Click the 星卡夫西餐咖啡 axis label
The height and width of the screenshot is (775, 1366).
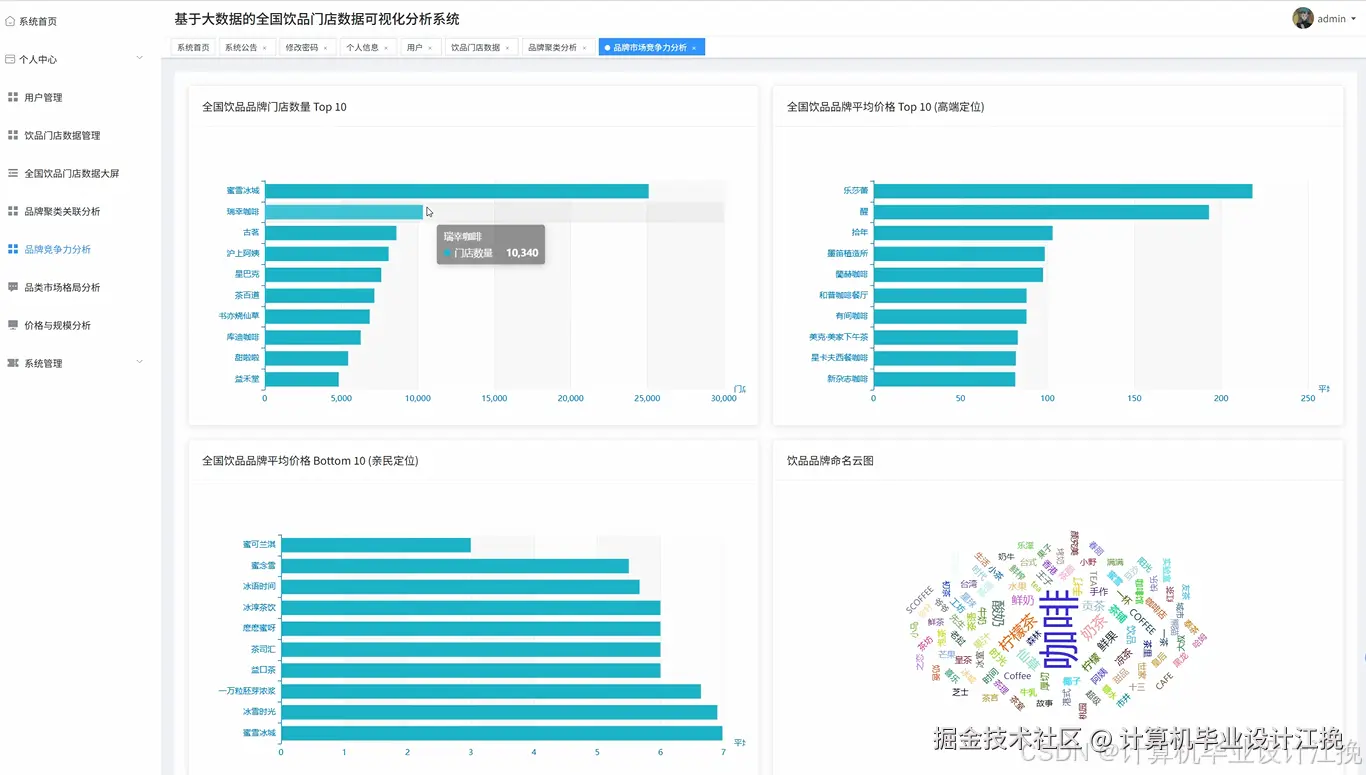(x=840, y=358)
